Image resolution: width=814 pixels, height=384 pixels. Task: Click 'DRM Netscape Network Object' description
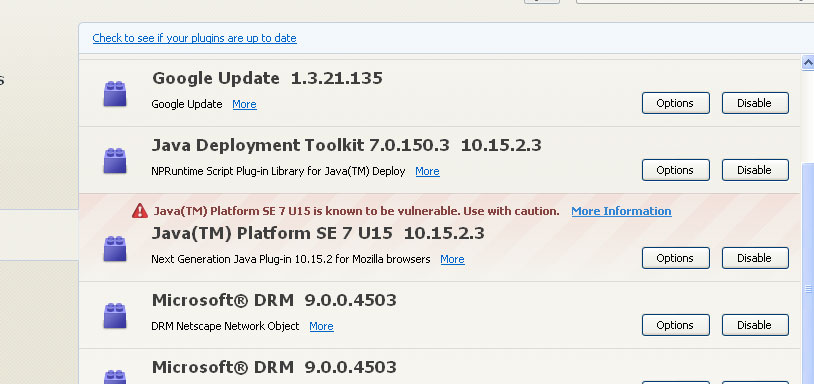point(225,326)
